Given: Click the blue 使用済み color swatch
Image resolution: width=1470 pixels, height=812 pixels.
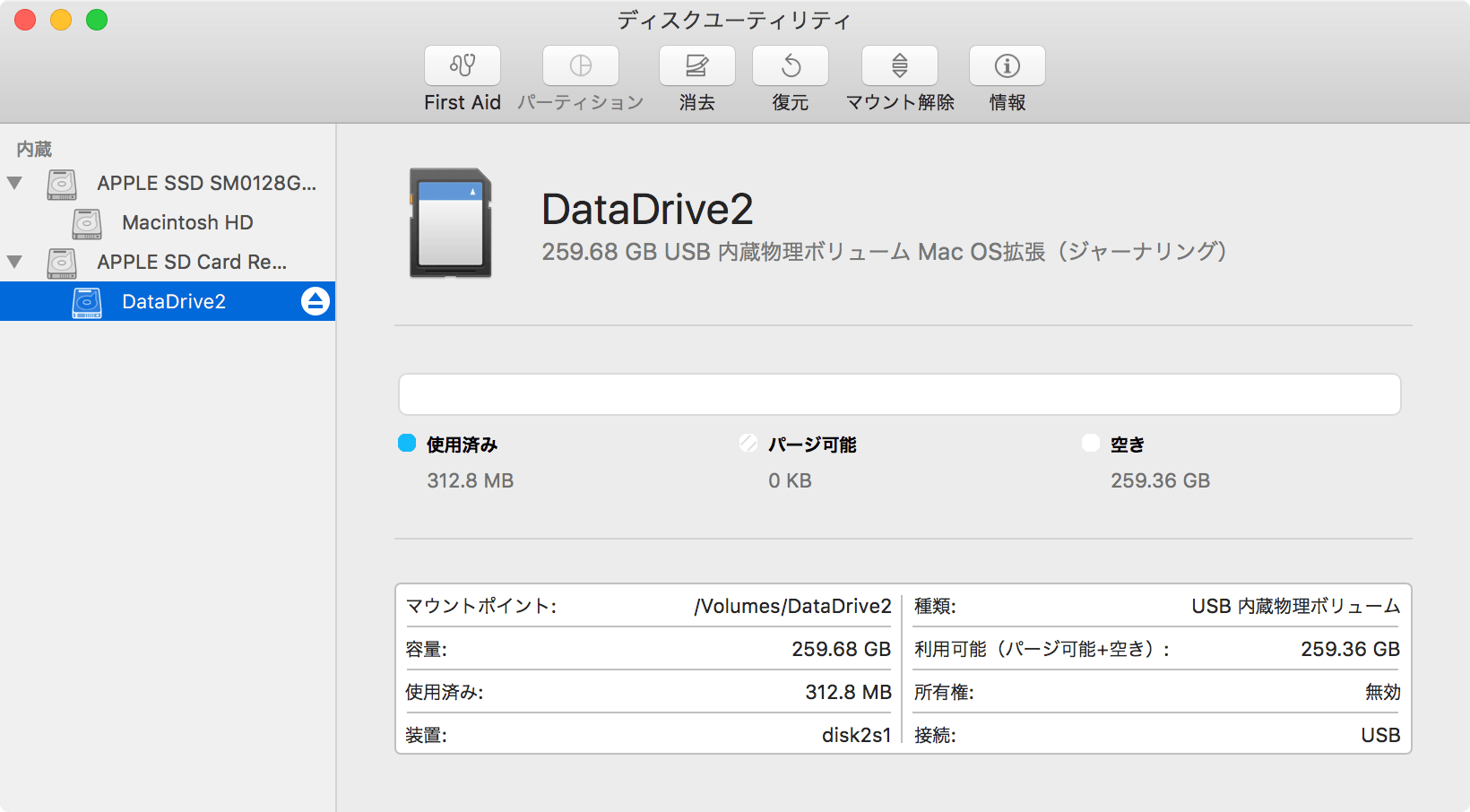Looking at the screenshot, I should (407, 443).
